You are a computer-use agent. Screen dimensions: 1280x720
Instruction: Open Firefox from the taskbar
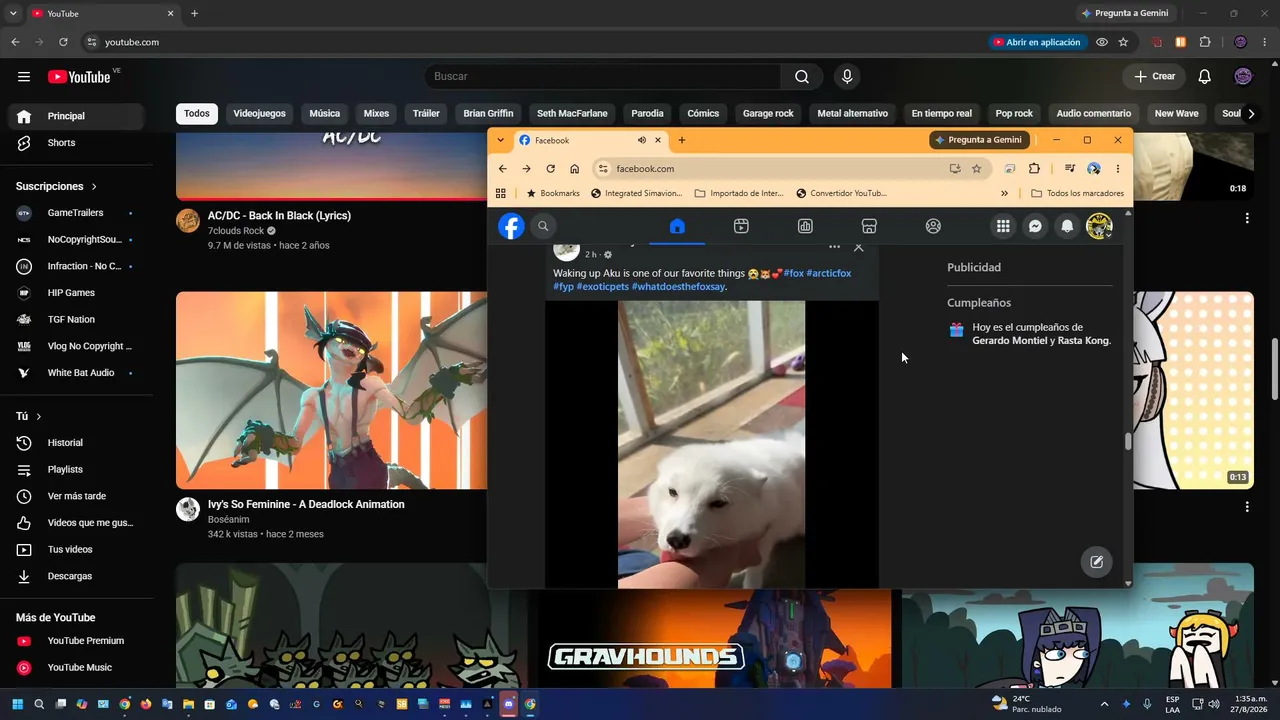pyautogui.click(x=146, y=704)
